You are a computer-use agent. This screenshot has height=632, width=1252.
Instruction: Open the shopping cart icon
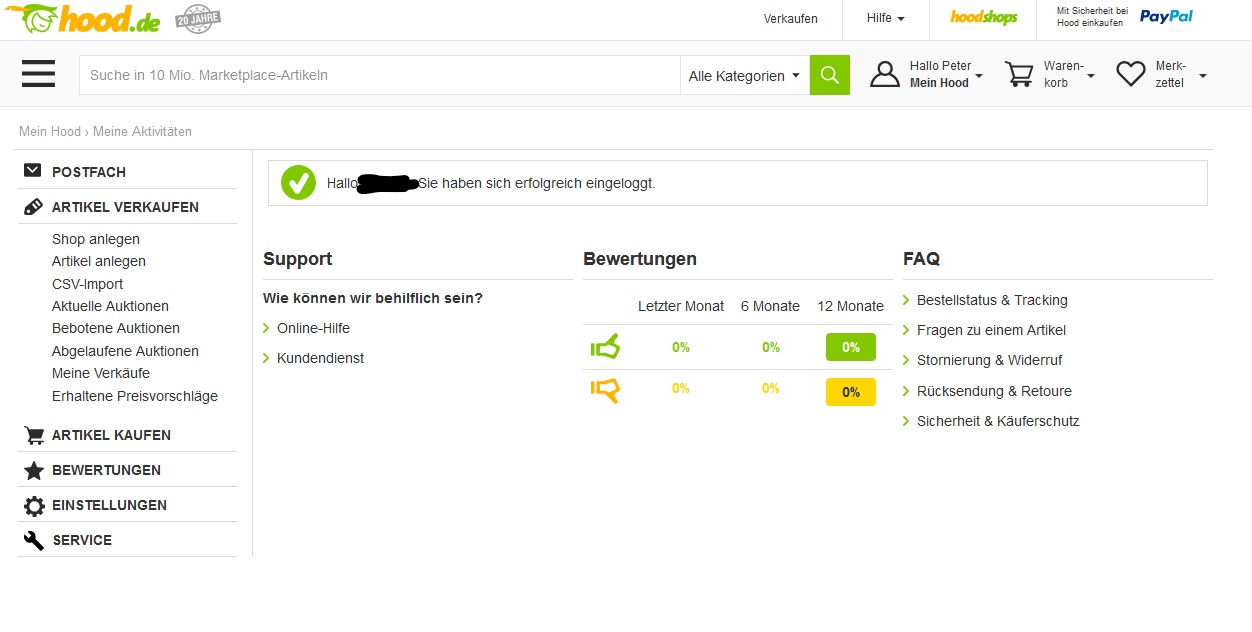(1019, 75)
